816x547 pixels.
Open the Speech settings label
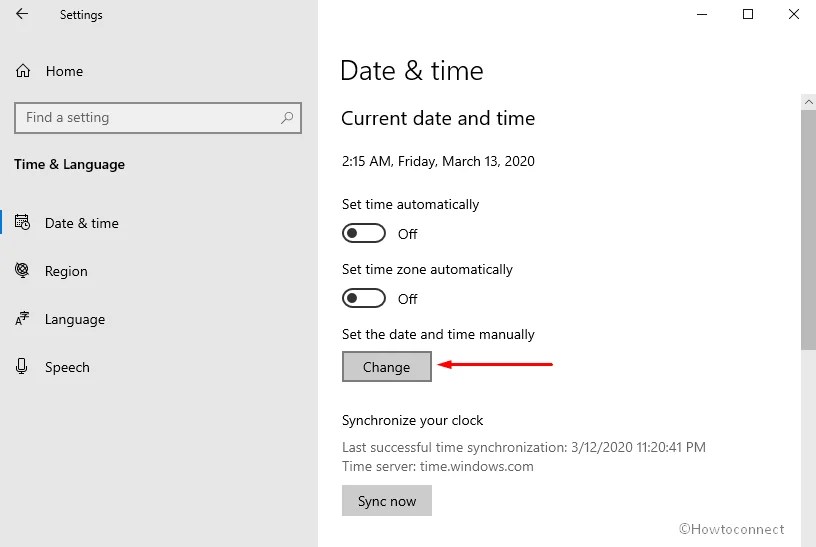coord(67,367)
